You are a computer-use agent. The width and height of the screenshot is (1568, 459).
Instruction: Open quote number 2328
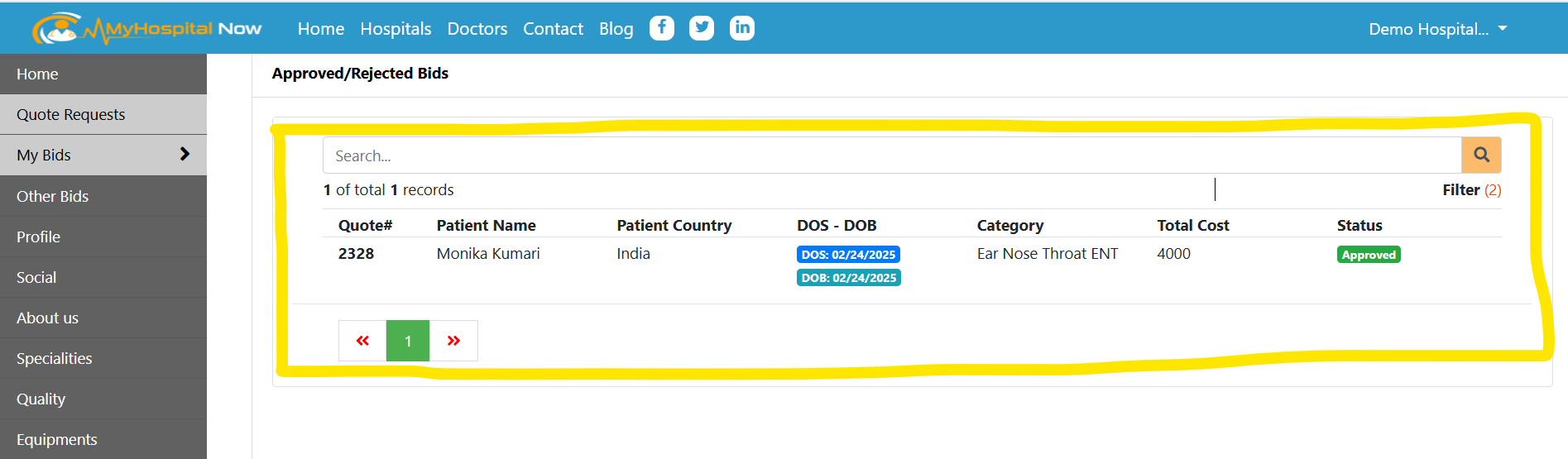[x=356, y=254]
